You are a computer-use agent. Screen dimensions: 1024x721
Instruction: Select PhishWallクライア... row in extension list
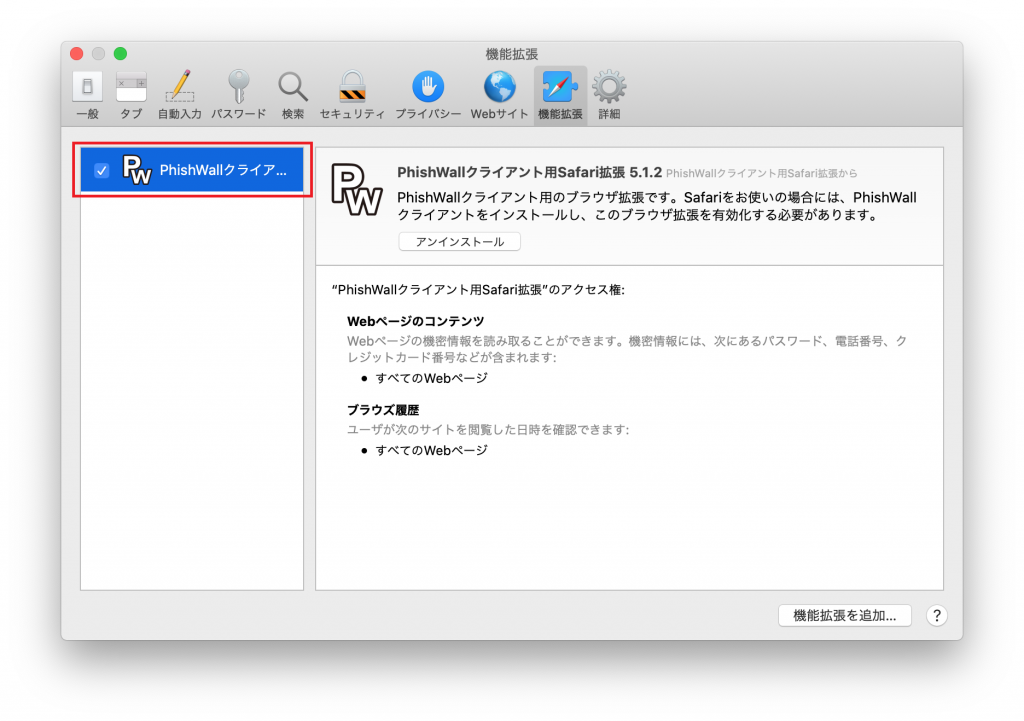click(x=192, y=170)
